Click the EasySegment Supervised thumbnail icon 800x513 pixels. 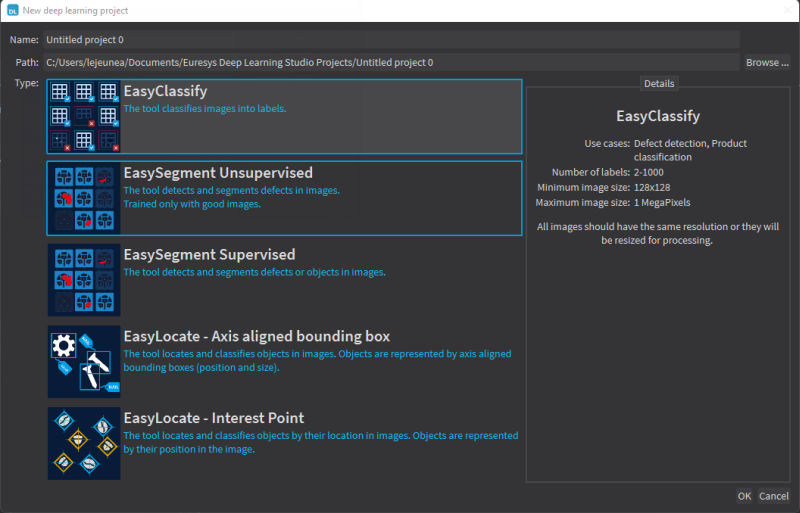[84, 280]
